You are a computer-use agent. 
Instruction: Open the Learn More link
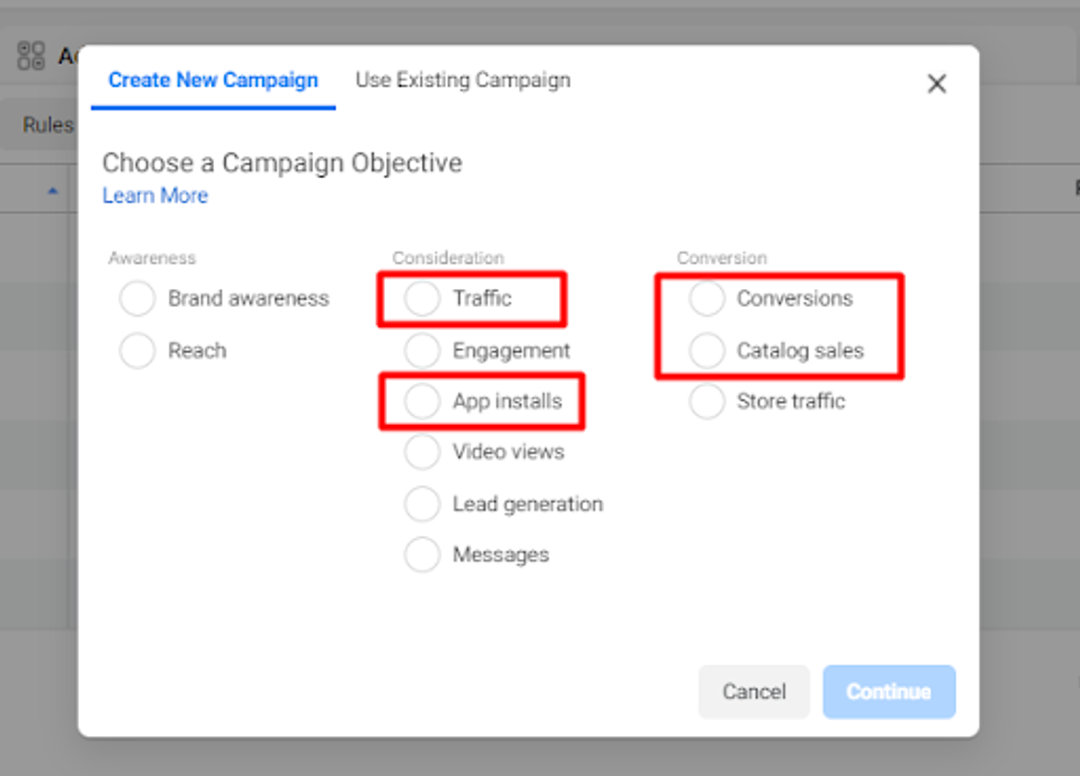(x=155, y=196)
